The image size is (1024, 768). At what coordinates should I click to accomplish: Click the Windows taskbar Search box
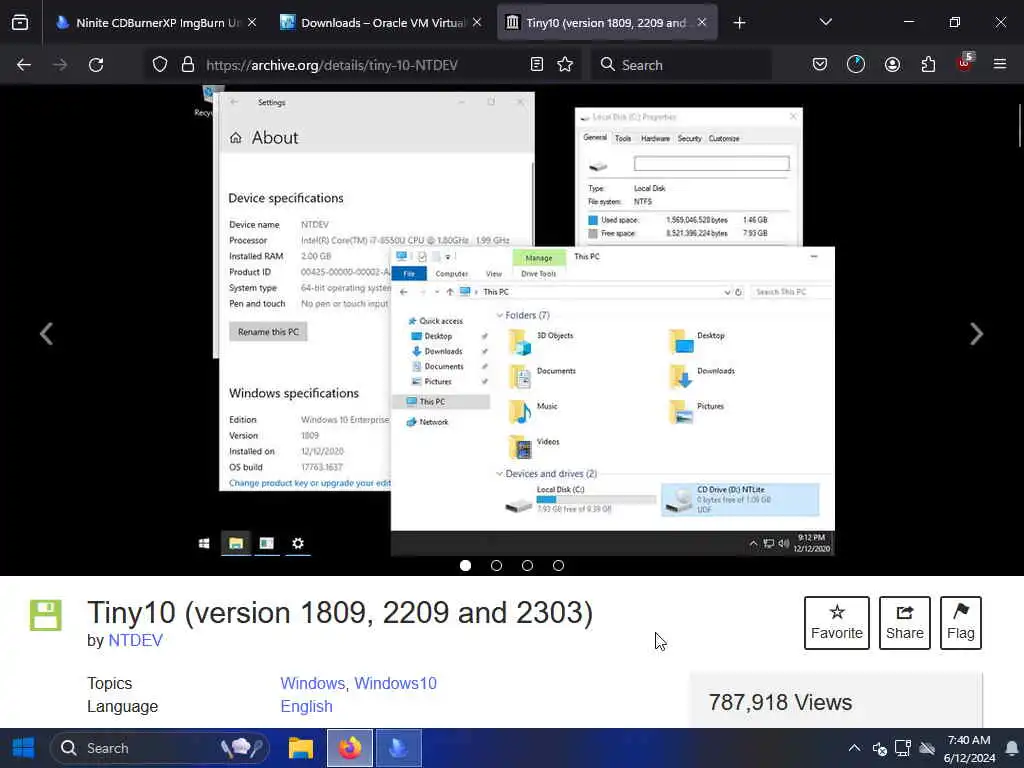click(160, 748)
